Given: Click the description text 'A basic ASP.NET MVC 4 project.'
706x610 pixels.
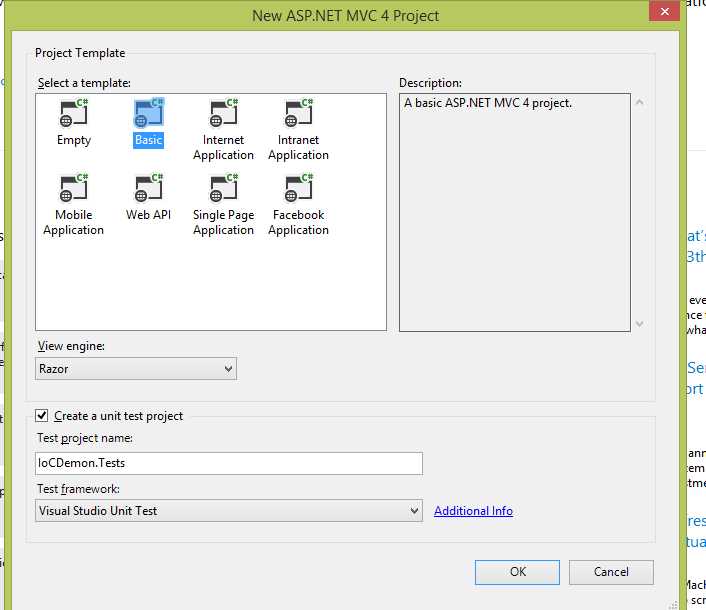Looking at the screenshot, I should click(488, 103).
